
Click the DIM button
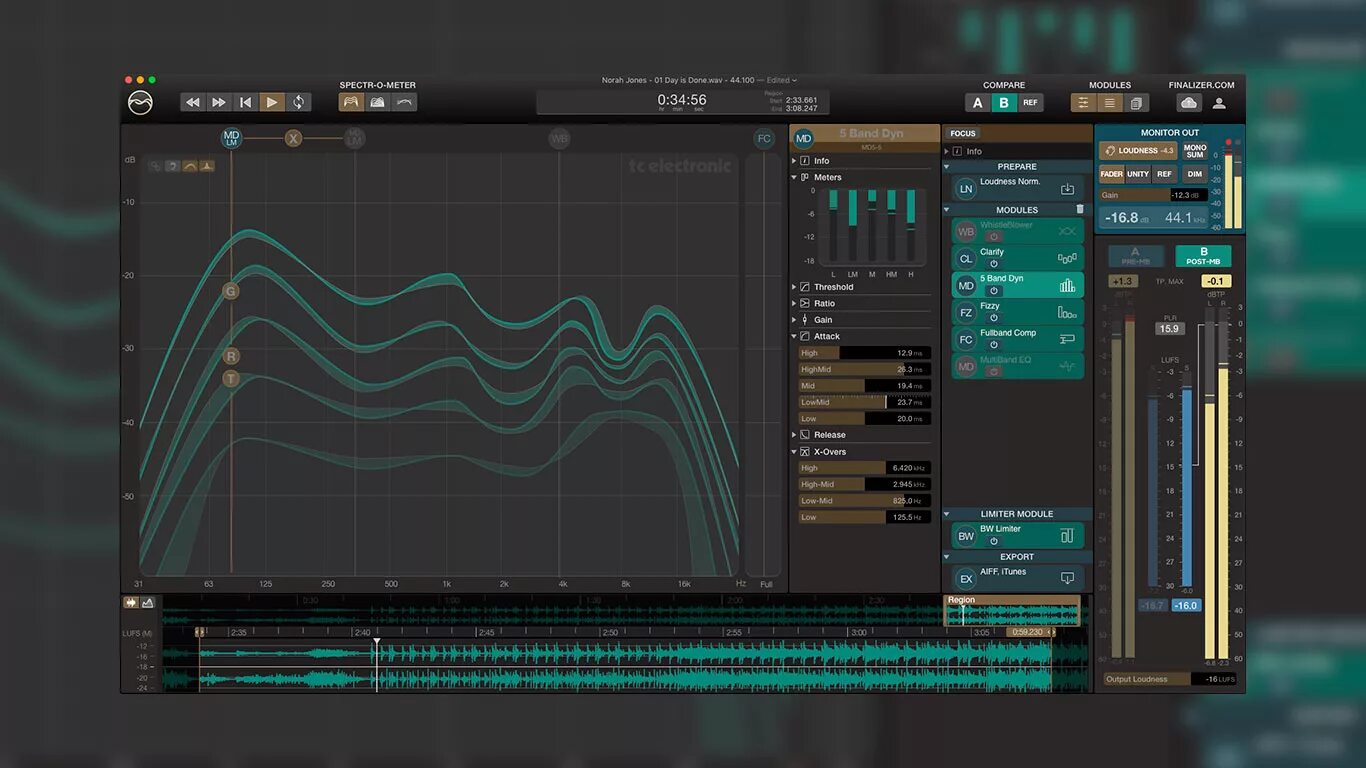(x=1194, y=174)
